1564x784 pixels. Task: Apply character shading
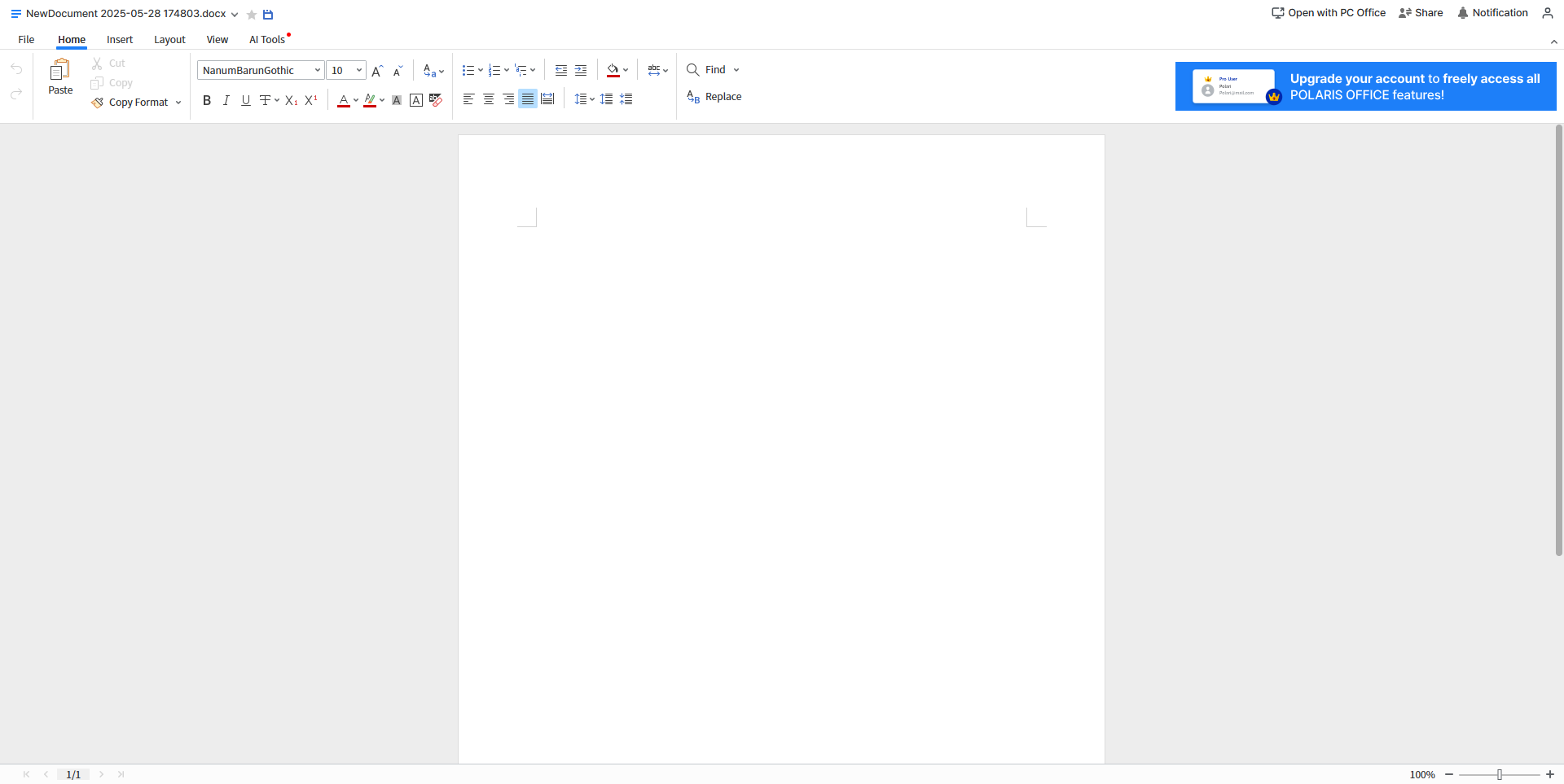[397, 100]
